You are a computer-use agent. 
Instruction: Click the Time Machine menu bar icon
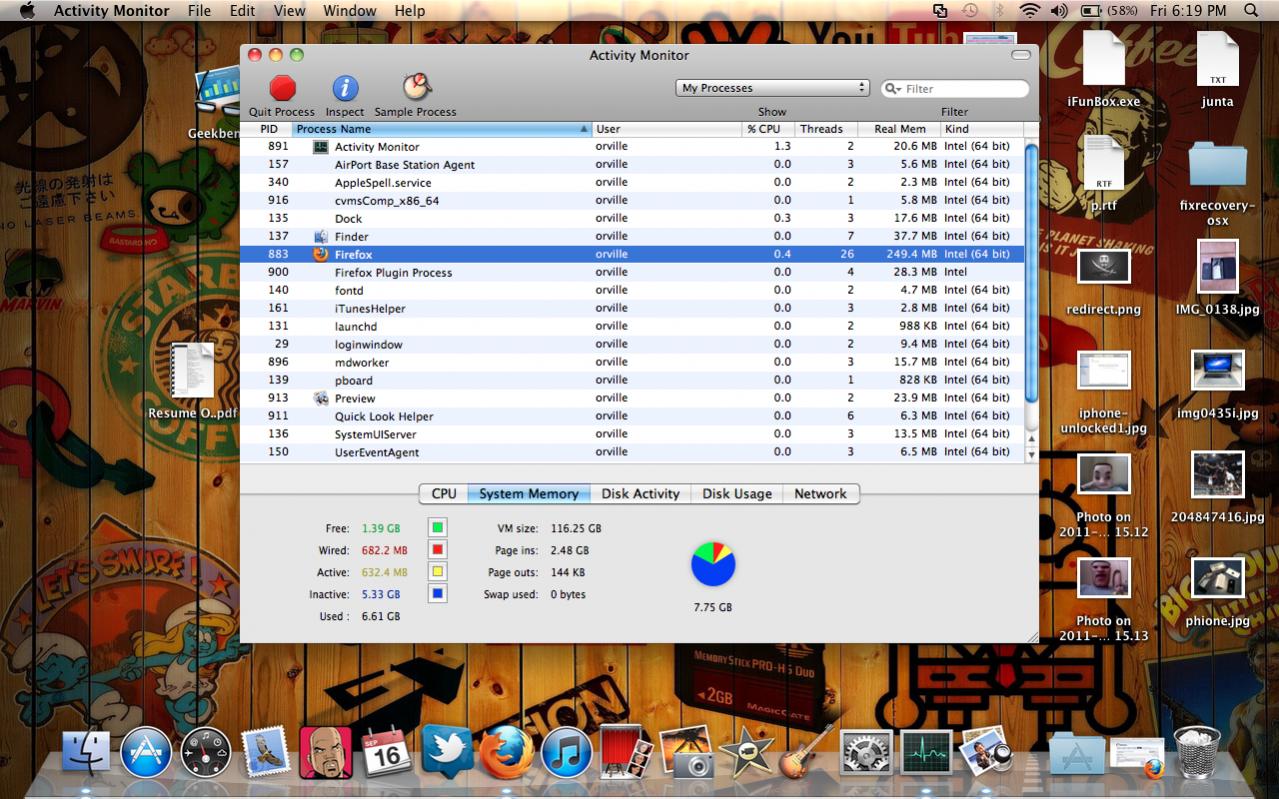tap(969, 11)
